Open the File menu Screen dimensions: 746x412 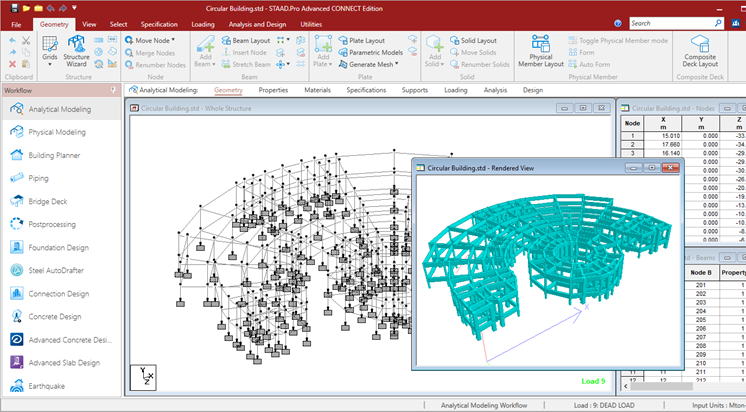(16, 22)
